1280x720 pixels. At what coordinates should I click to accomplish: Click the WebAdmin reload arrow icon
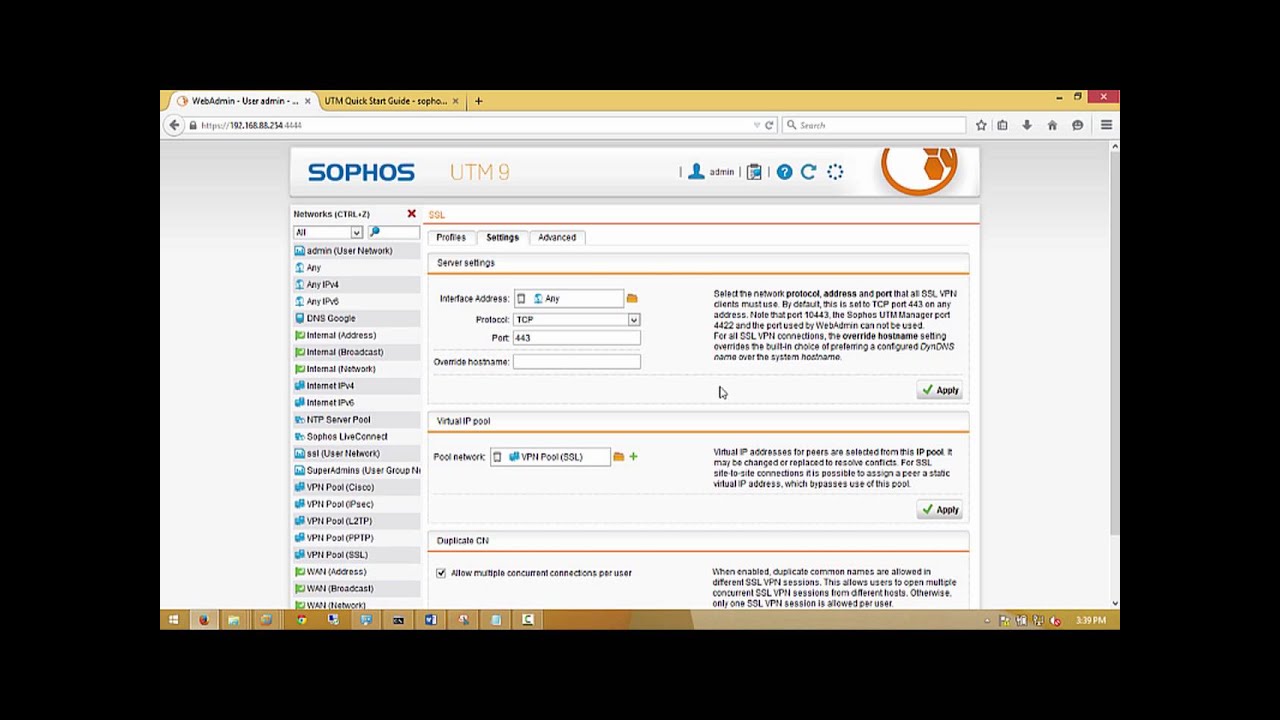809,172
